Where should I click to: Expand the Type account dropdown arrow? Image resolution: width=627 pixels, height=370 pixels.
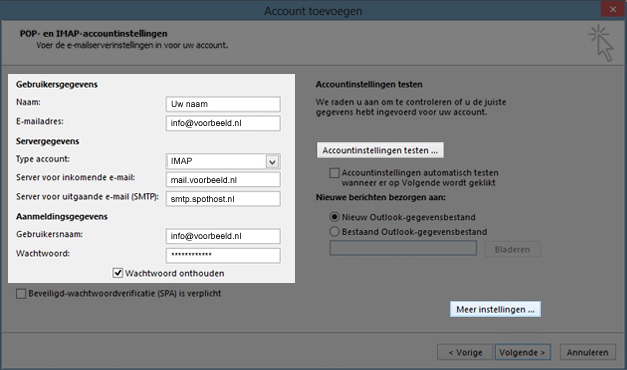coord(272,162)
